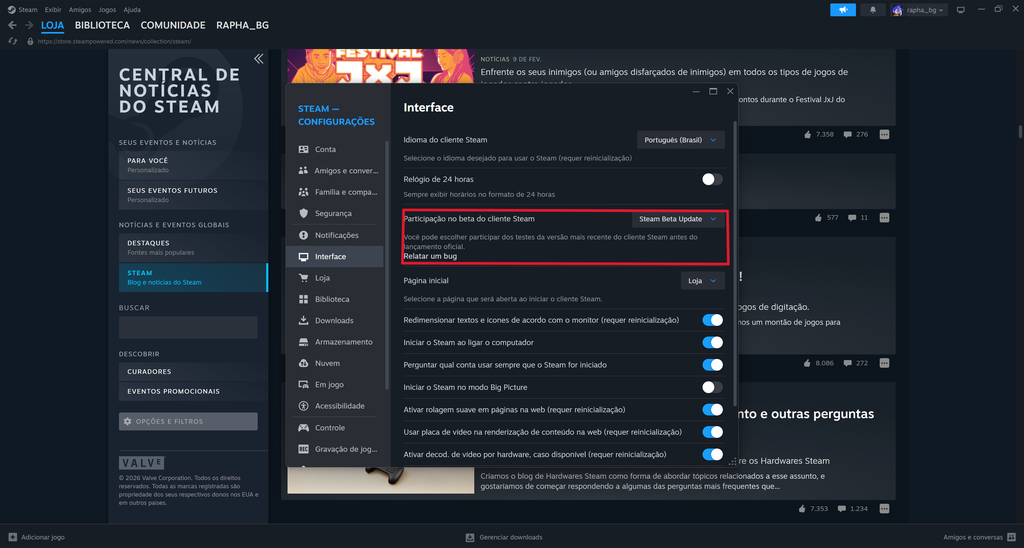This screenshot has width=1024, height=548.
Task: Enable the Relógio de 24 horas toggle
Action: (x=712, y=179)
